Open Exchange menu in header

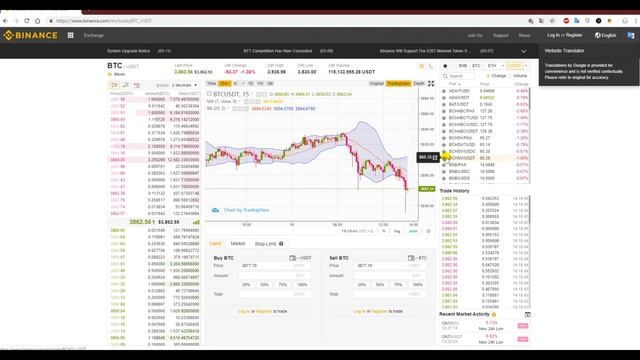coord(93,36)
